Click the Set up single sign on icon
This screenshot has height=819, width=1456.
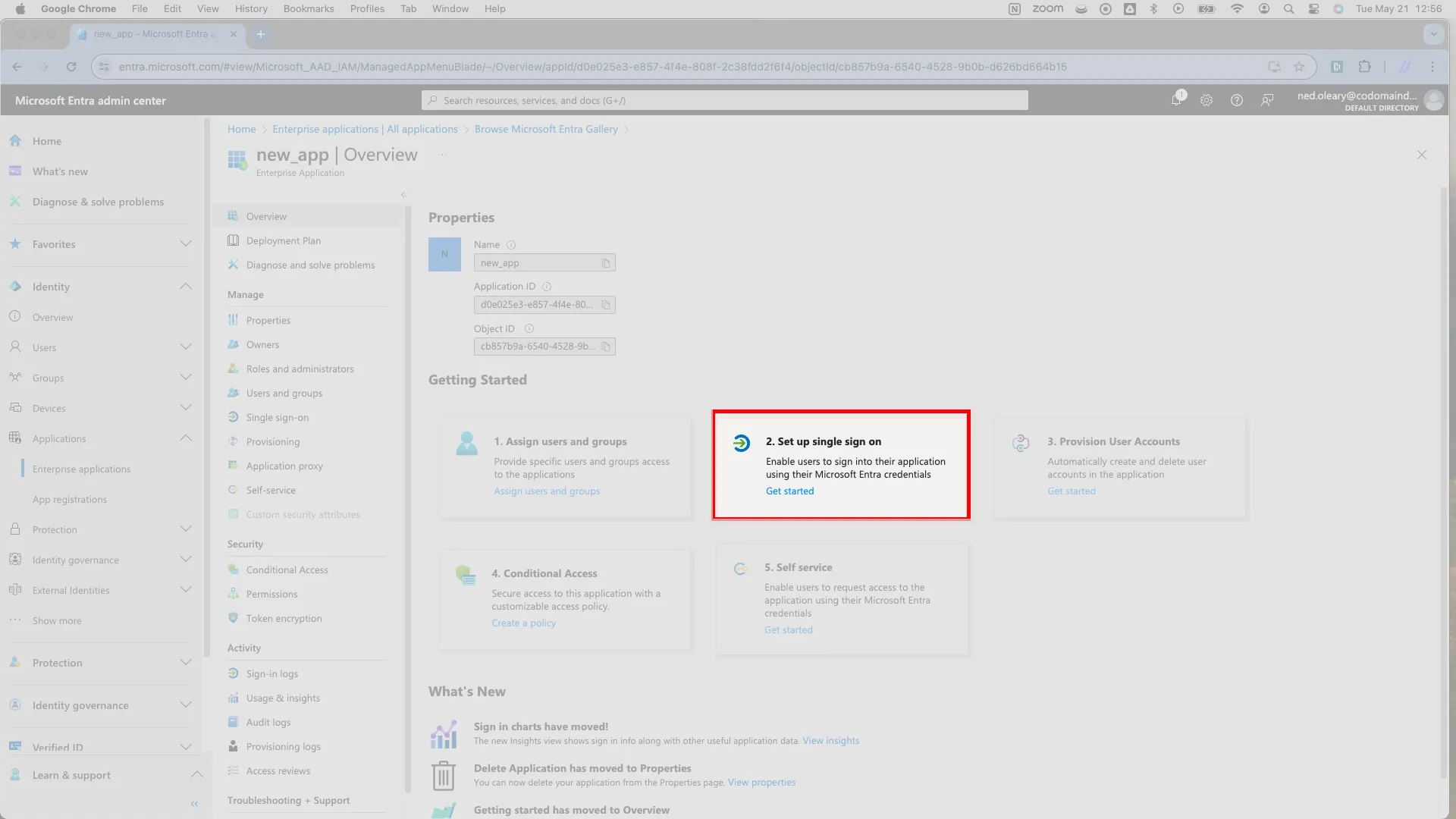tap(742, 443)
